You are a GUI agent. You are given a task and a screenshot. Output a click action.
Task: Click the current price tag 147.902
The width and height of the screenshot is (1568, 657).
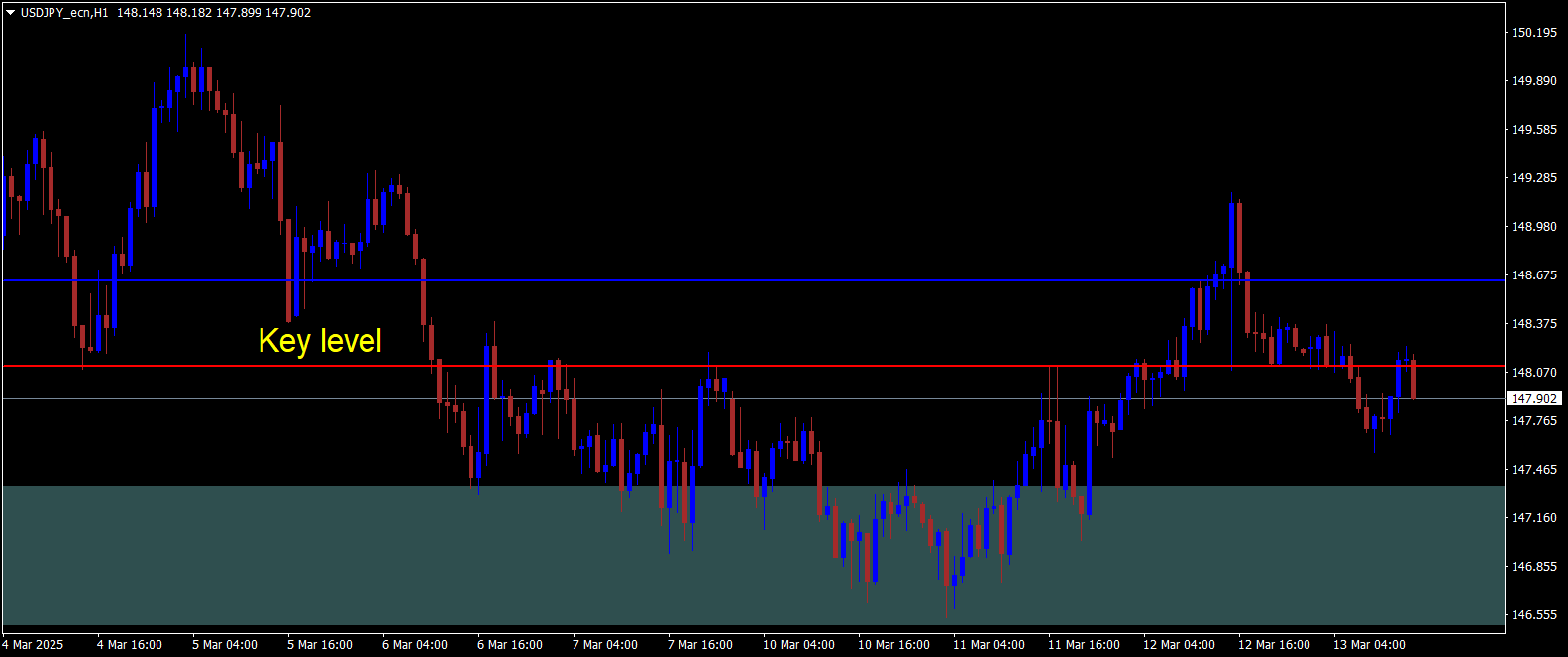click(x=1534, y=399)
